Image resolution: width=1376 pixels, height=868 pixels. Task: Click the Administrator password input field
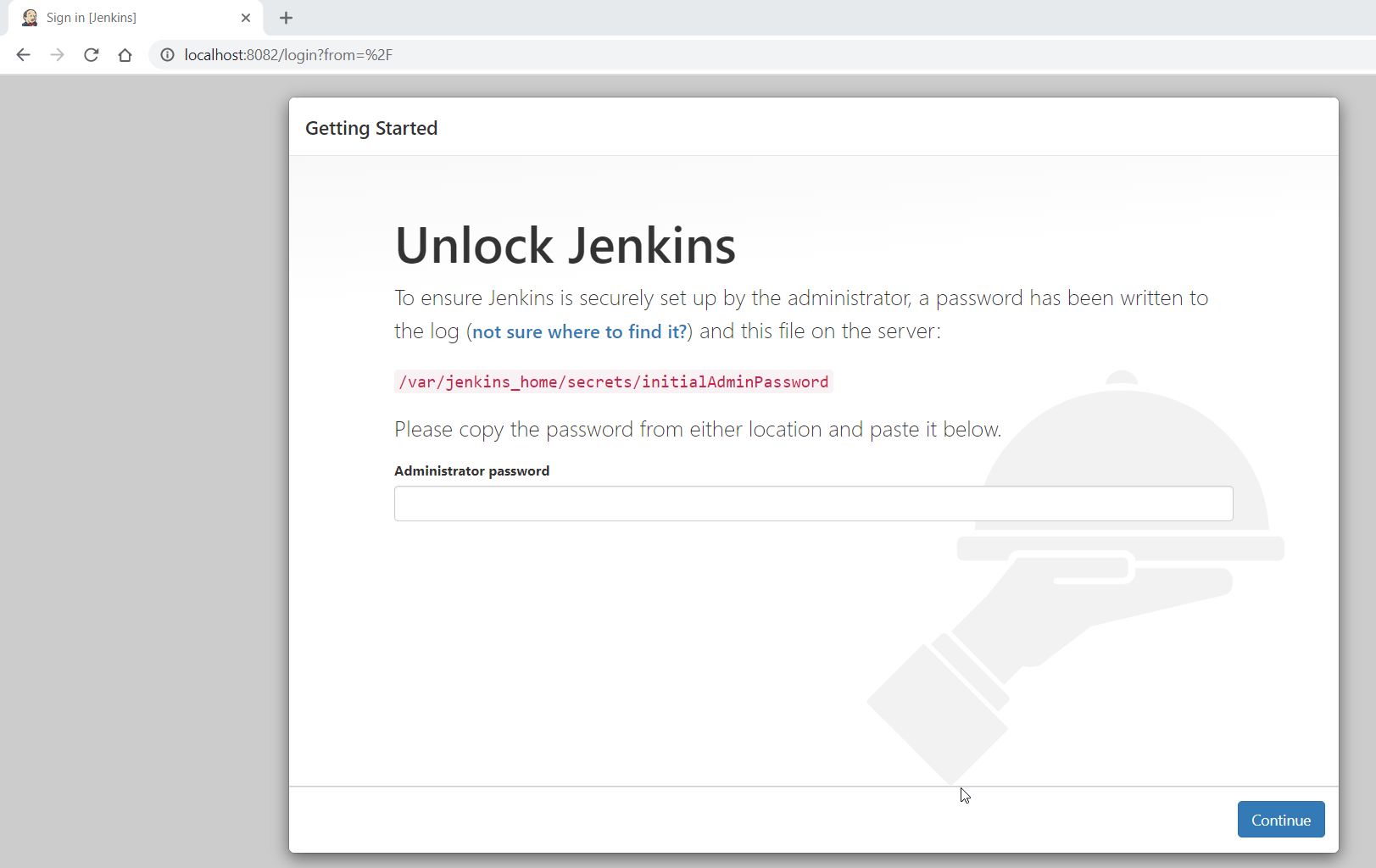tap(813, 504)
